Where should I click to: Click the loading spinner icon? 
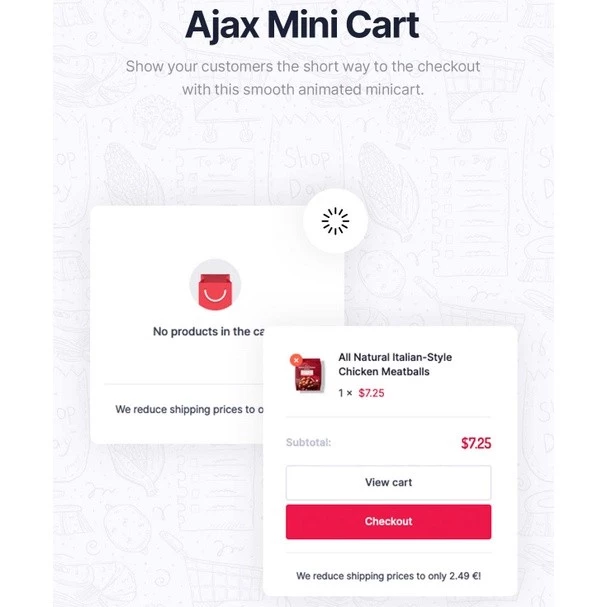[335, 222]
